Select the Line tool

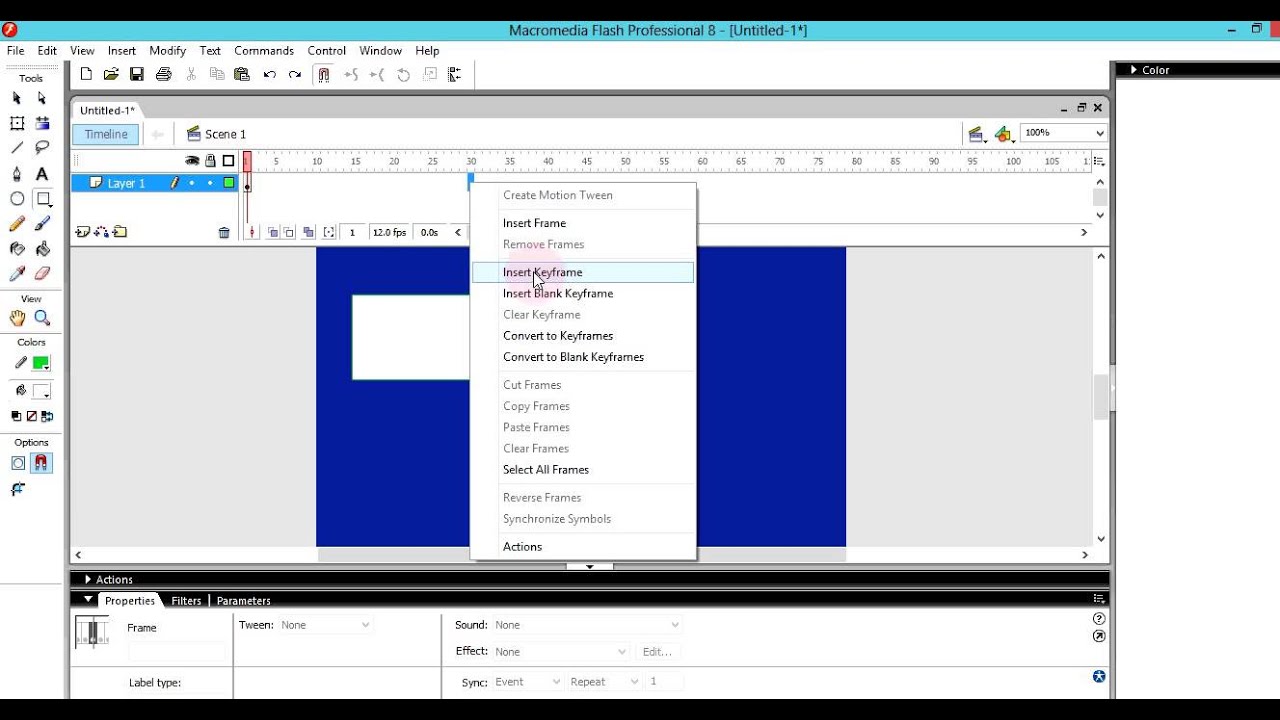click(x=17, y=148)
